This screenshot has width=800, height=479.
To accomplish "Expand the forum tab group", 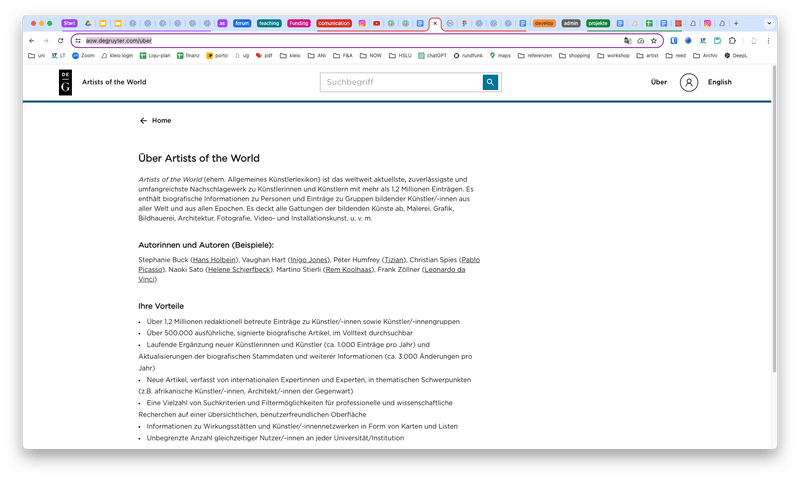I will [242, 23].
